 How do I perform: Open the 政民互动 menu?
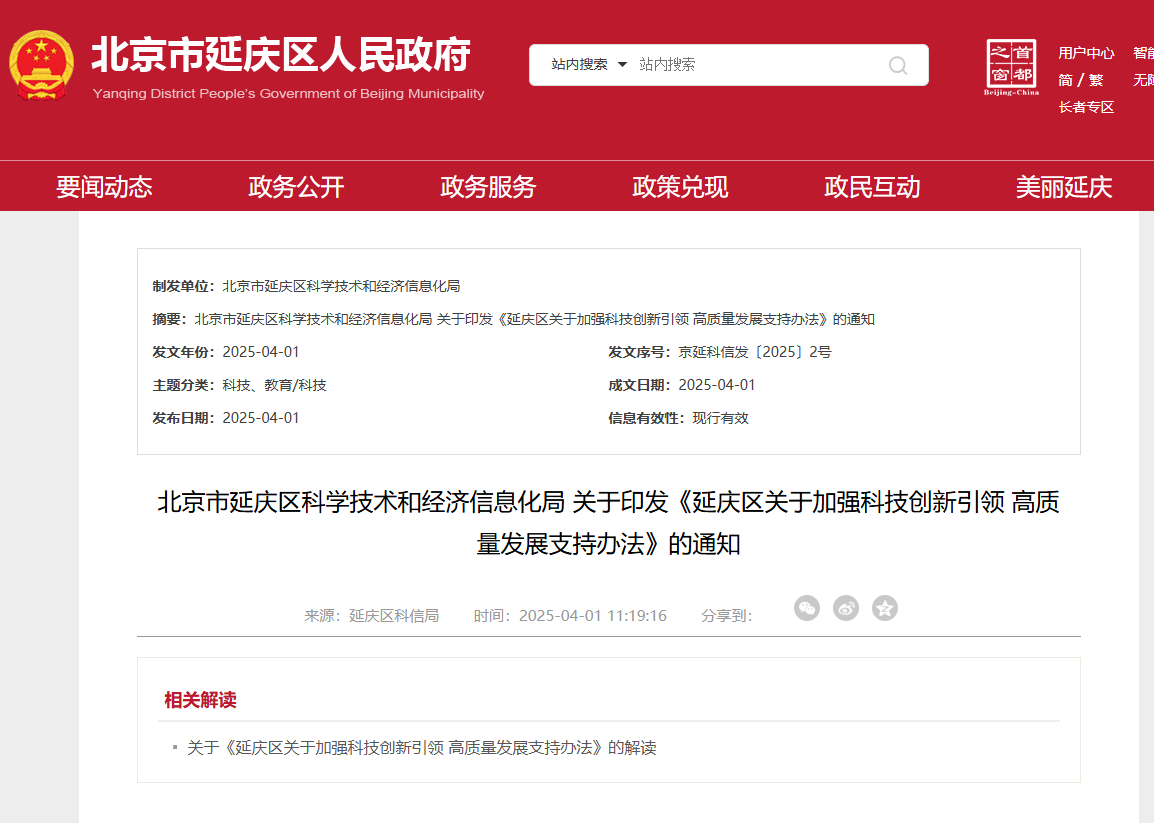(872, 186)
